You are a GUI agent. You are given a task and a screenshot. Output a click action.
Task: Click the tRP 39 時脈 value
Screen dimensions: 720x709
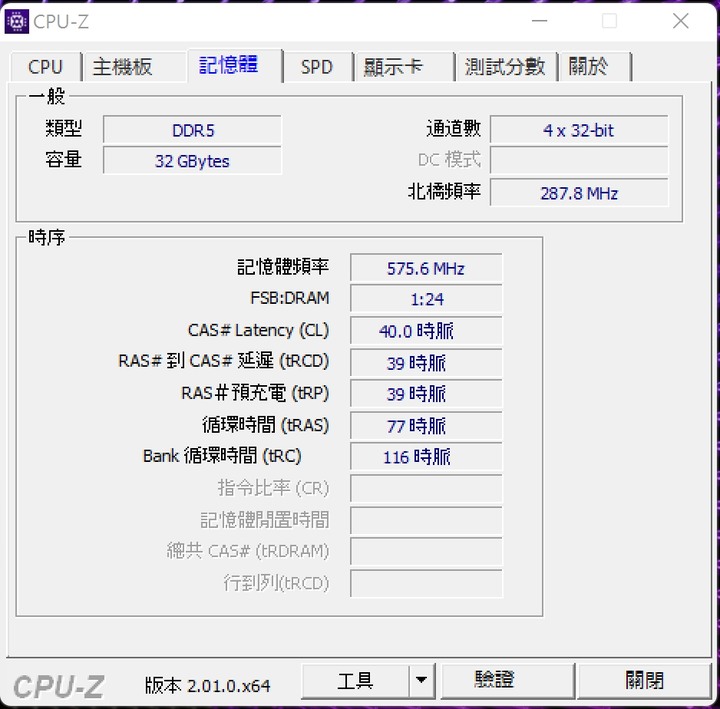(426, 394)
